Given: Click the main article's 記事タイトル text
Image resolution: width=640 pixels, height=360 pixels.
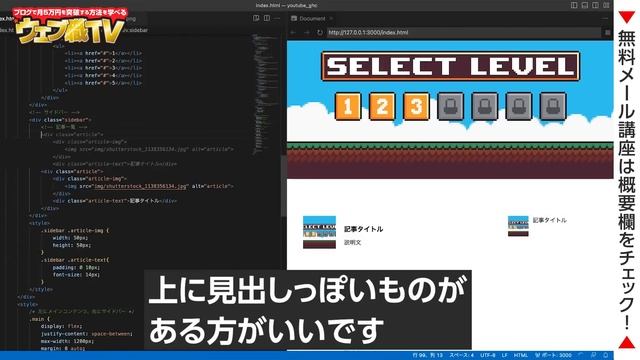Looking at the screenshot, I should [363, 229].
